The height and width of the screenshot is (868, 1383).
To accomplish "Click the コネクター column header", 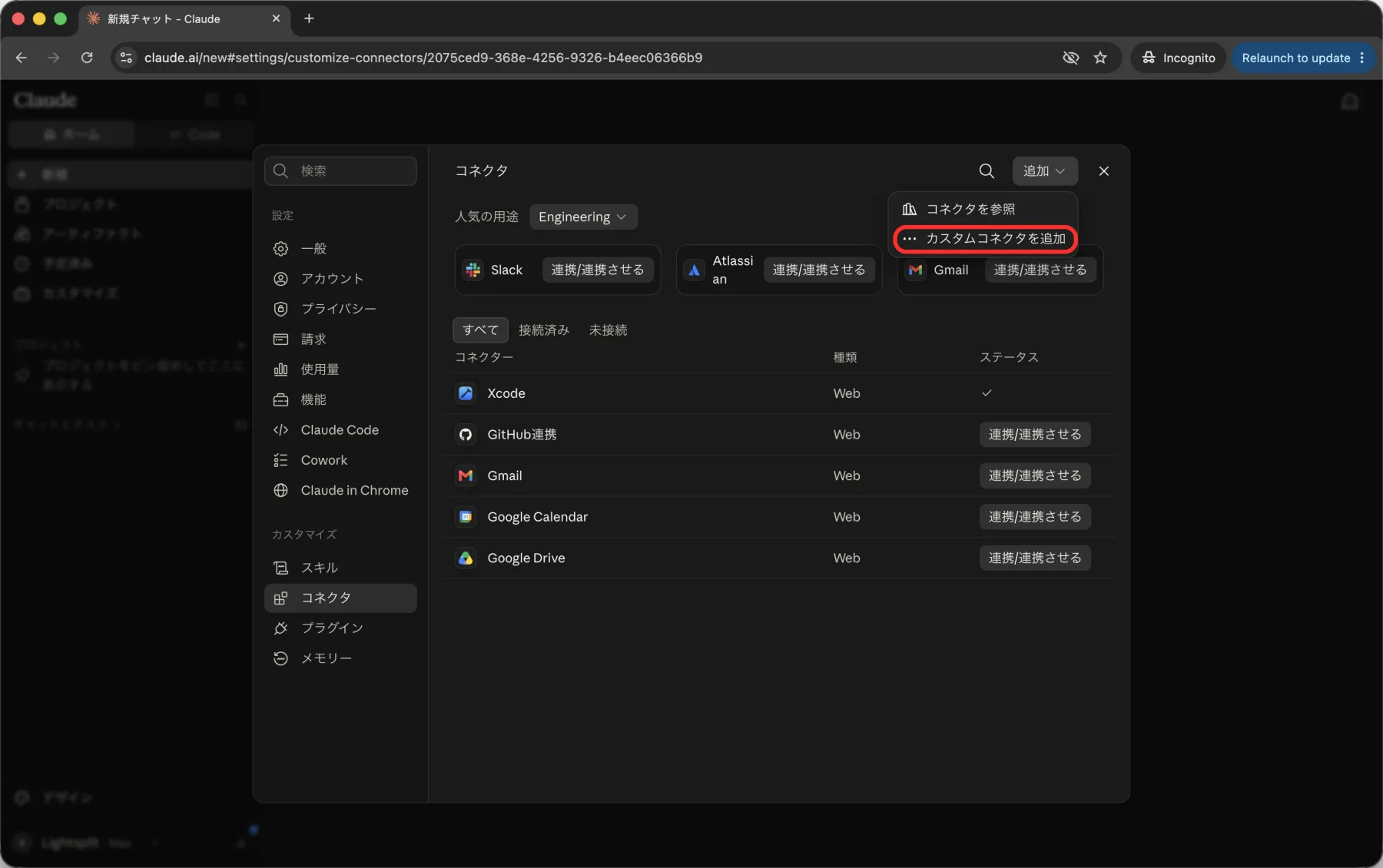I will point(484,357).
